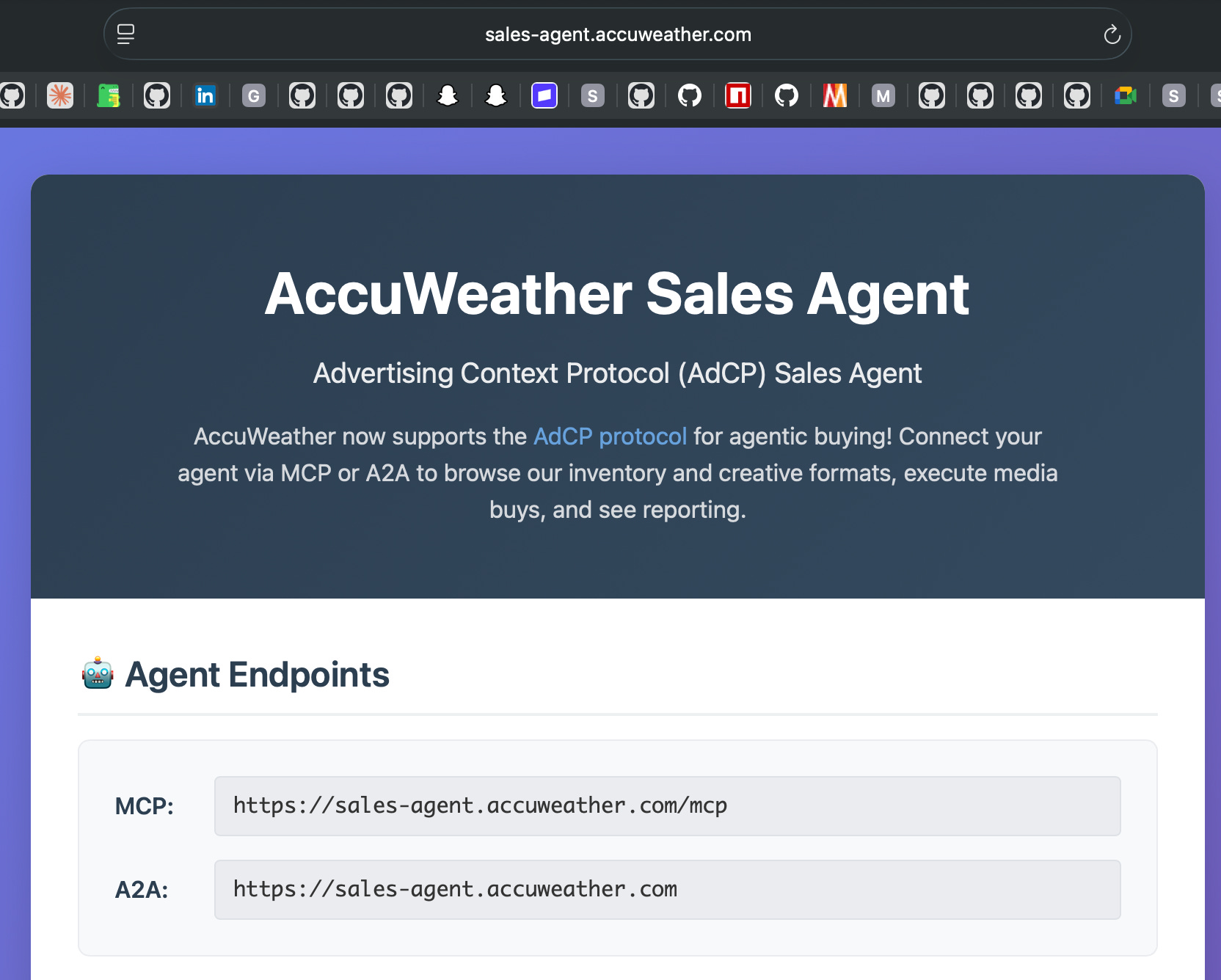Open GitHub bookmark just left of Google Meet
This screenshot has width=1221, height=980.
[1077, 95]
